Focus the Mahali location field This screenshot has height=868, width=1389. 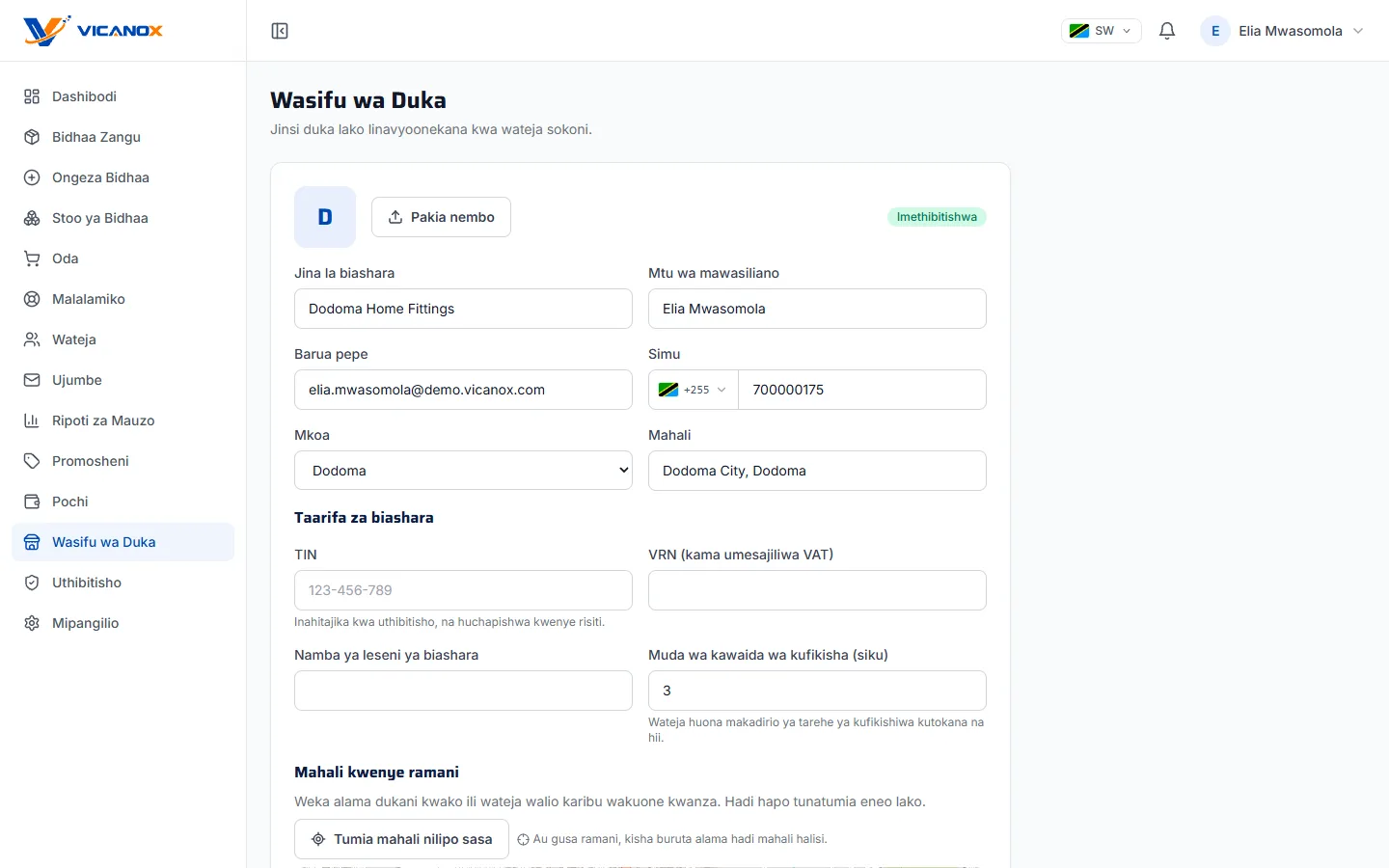pyautogui.click(x=817, y=471)
